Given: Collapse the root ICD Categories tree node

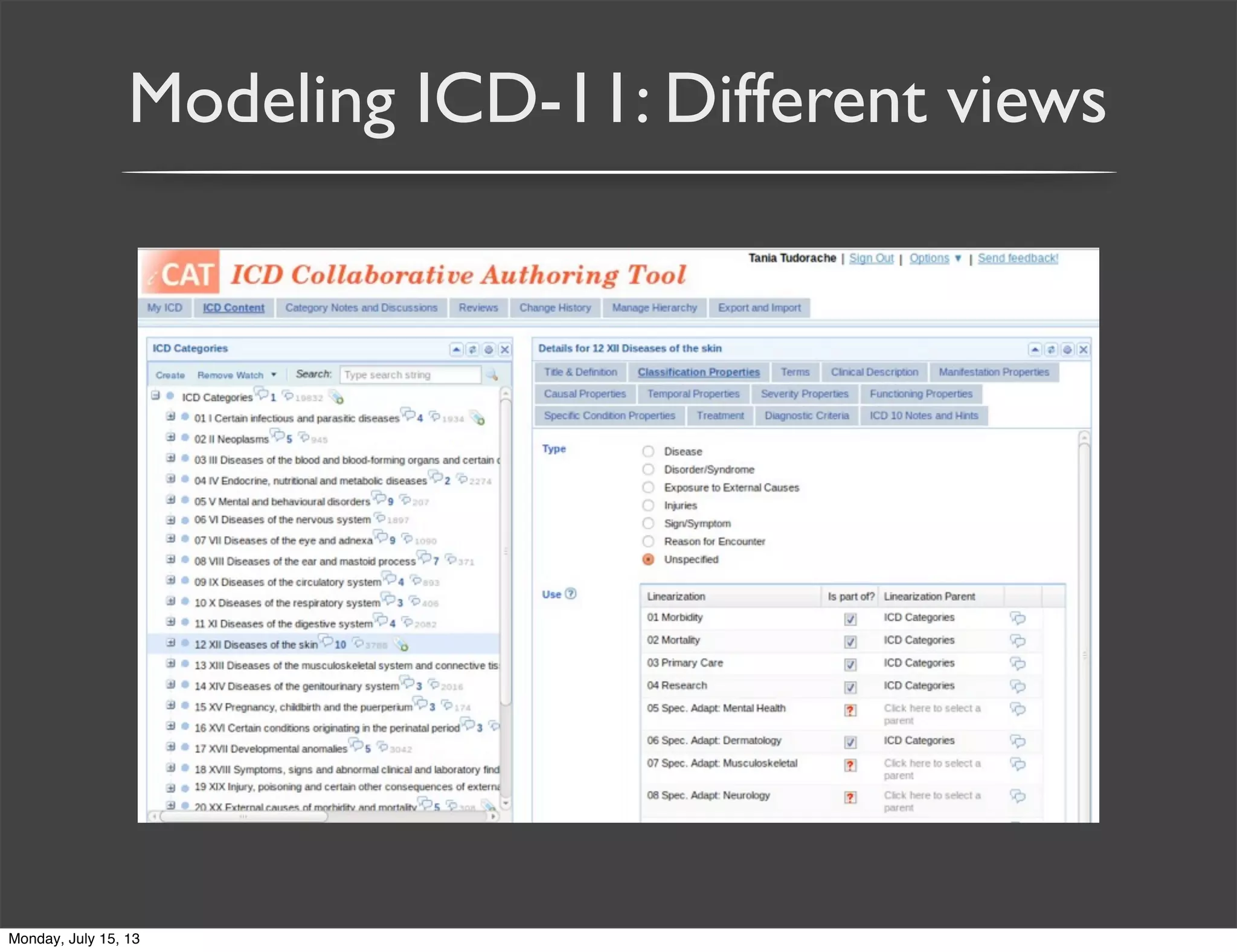Looking at the screenshot, I should coord(156,396).
